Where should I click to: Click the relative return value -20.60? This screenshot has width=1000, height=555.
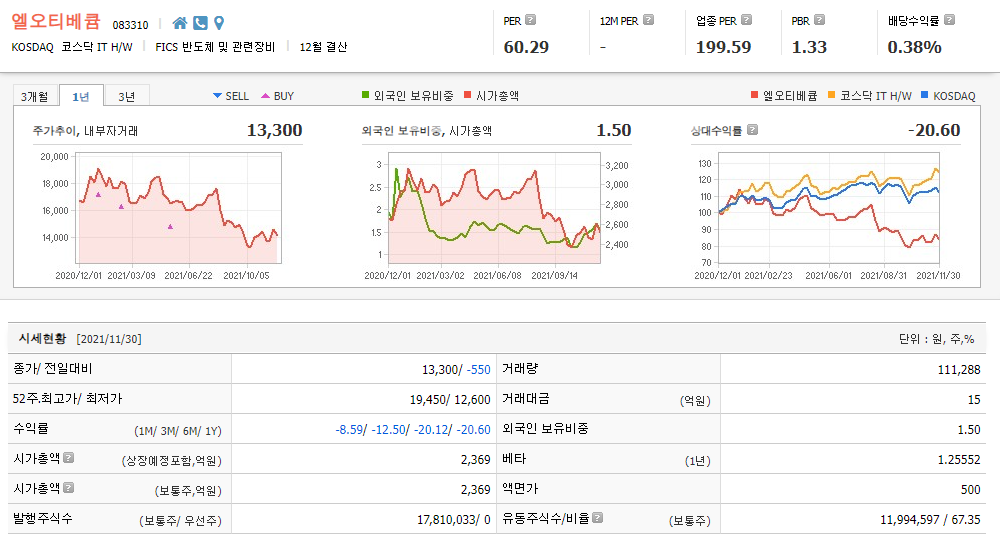click(934, 130)
